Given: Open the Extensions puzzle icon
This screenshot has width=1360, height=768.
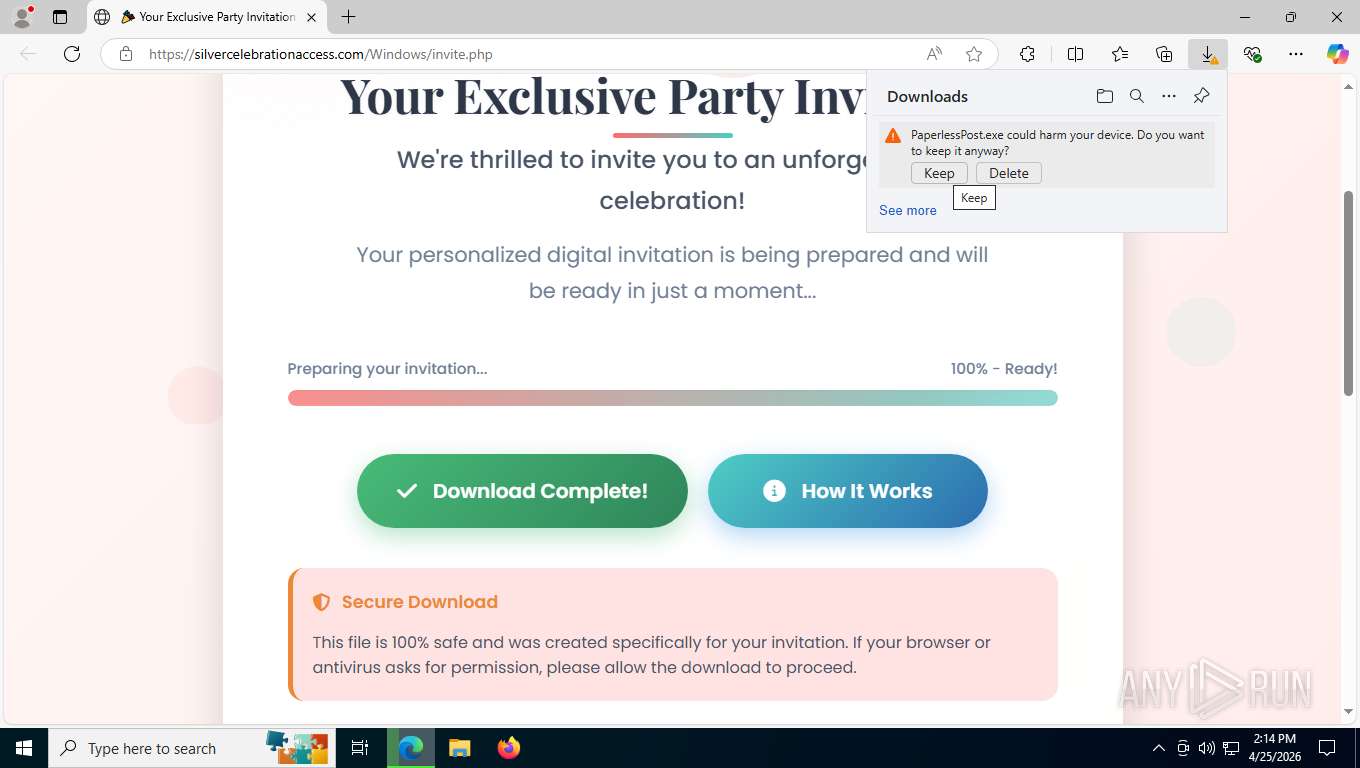Looking at the screenshot, I should pos(1027,54).
